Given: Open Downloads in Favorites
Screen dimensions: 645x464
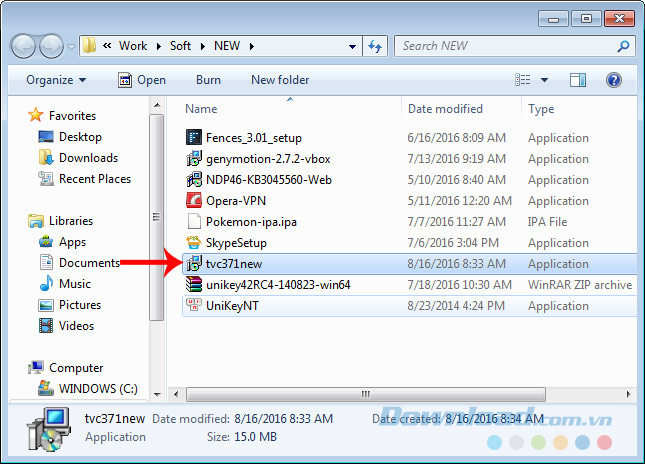Looking at the screenshot, I should tap(88, 158).
